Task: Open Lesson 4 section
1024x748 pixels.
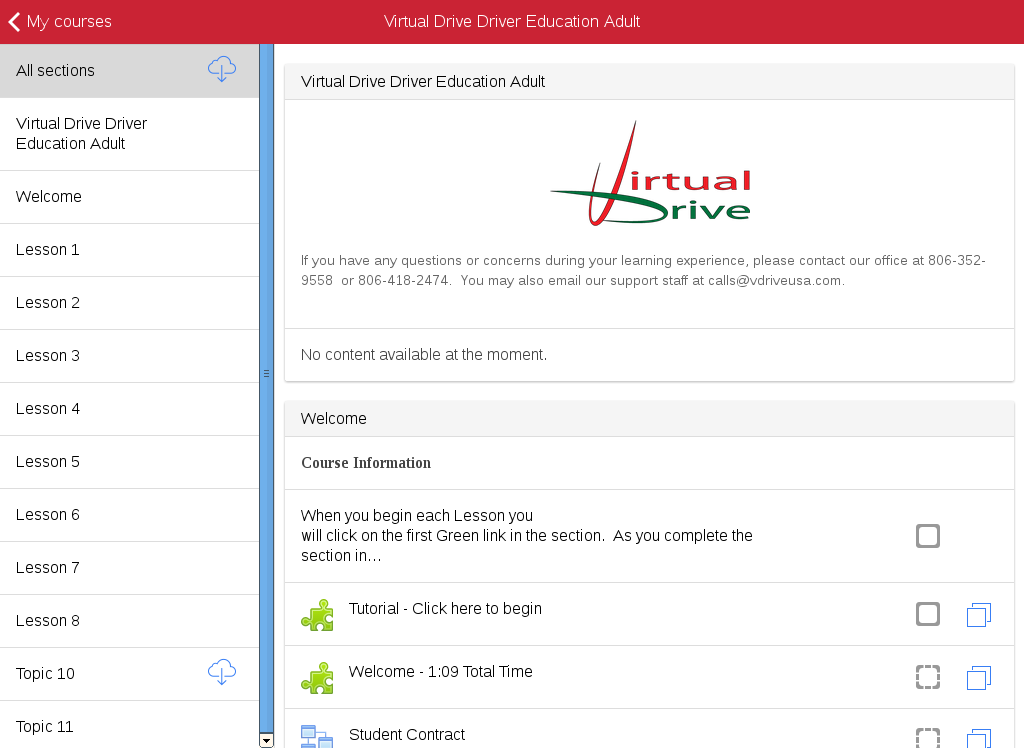Action: (129, 408)
